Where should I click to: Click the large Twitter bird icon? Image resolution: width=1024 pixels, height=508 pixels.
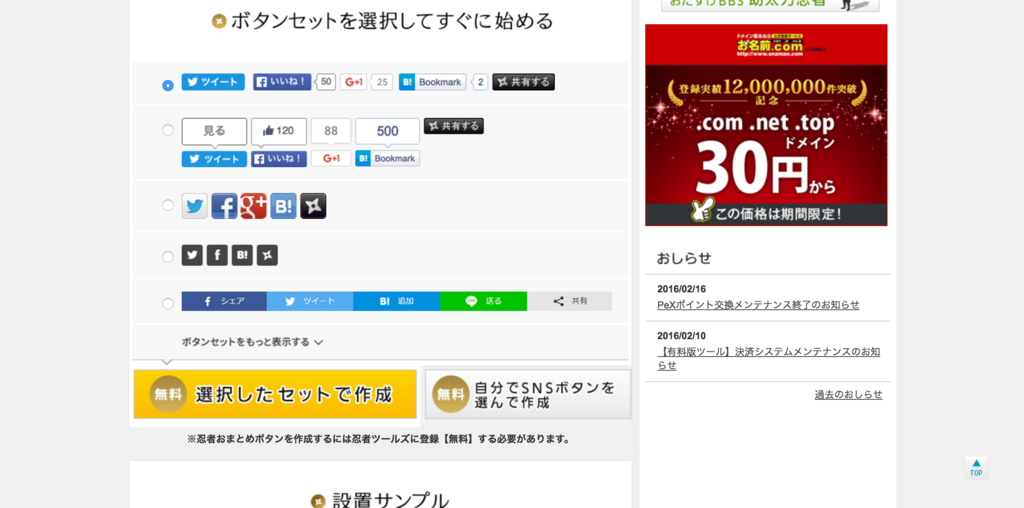click(x=195, y=206)
